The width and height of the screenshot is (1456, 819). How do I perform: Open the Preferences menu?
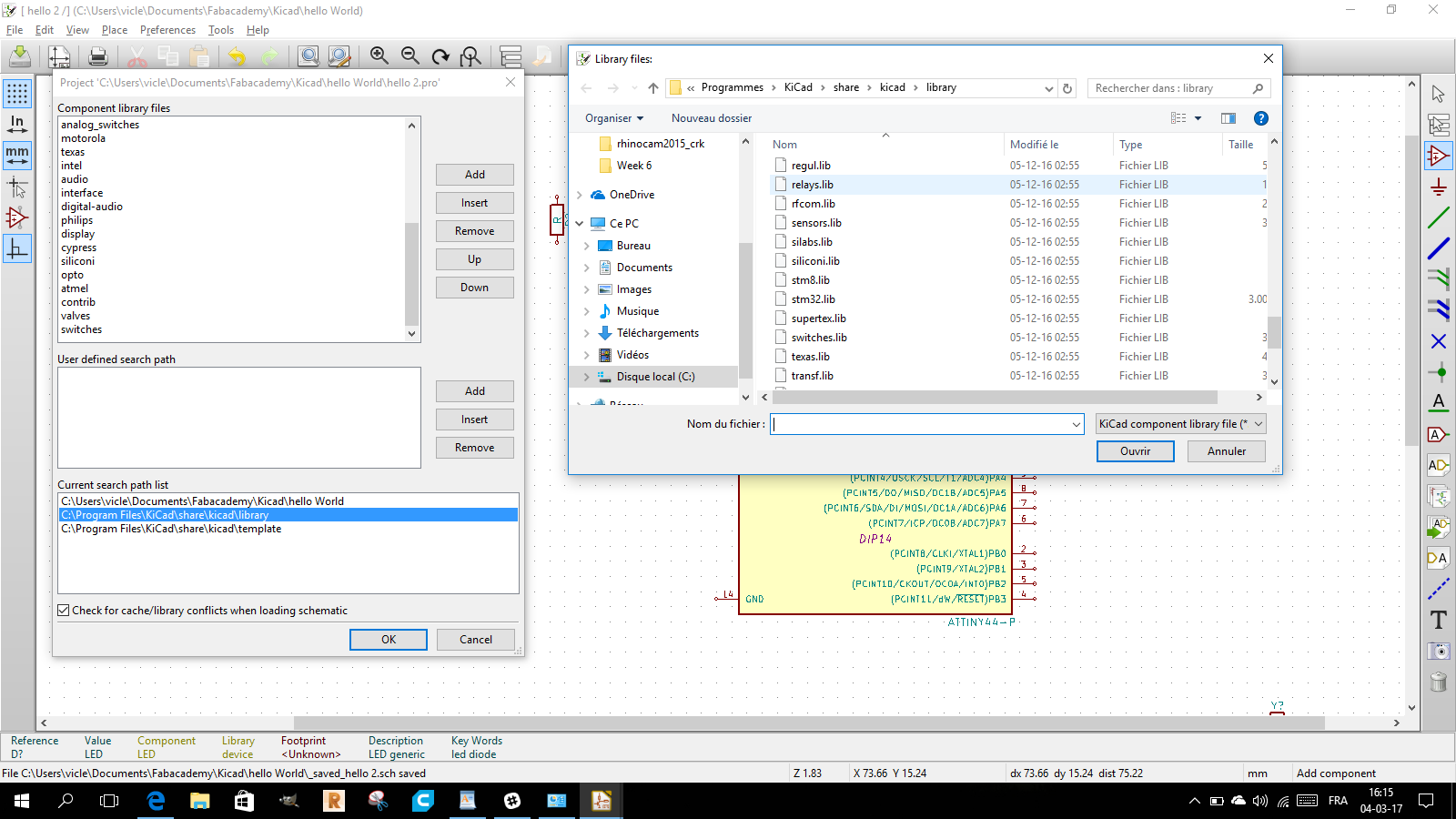167,30
